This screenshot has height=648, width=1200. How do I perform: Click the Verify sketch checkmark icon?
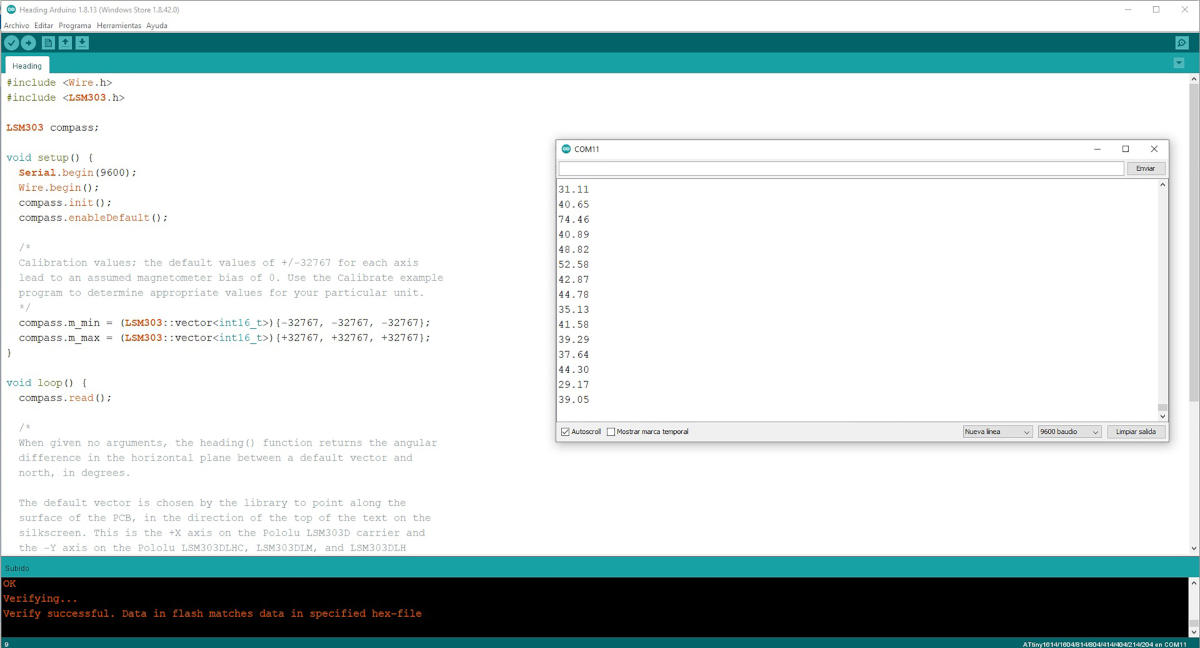click(x=11, y=43)
